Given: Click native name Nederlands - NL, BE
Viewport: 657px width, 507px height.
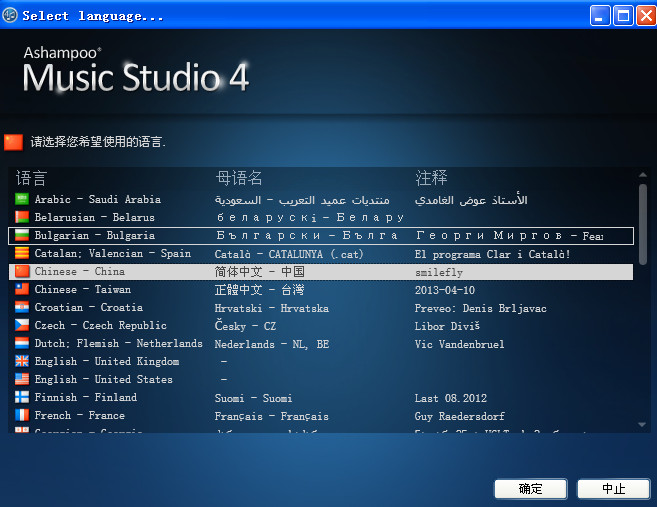Looking at the screenshot, I should pos(272,344).
